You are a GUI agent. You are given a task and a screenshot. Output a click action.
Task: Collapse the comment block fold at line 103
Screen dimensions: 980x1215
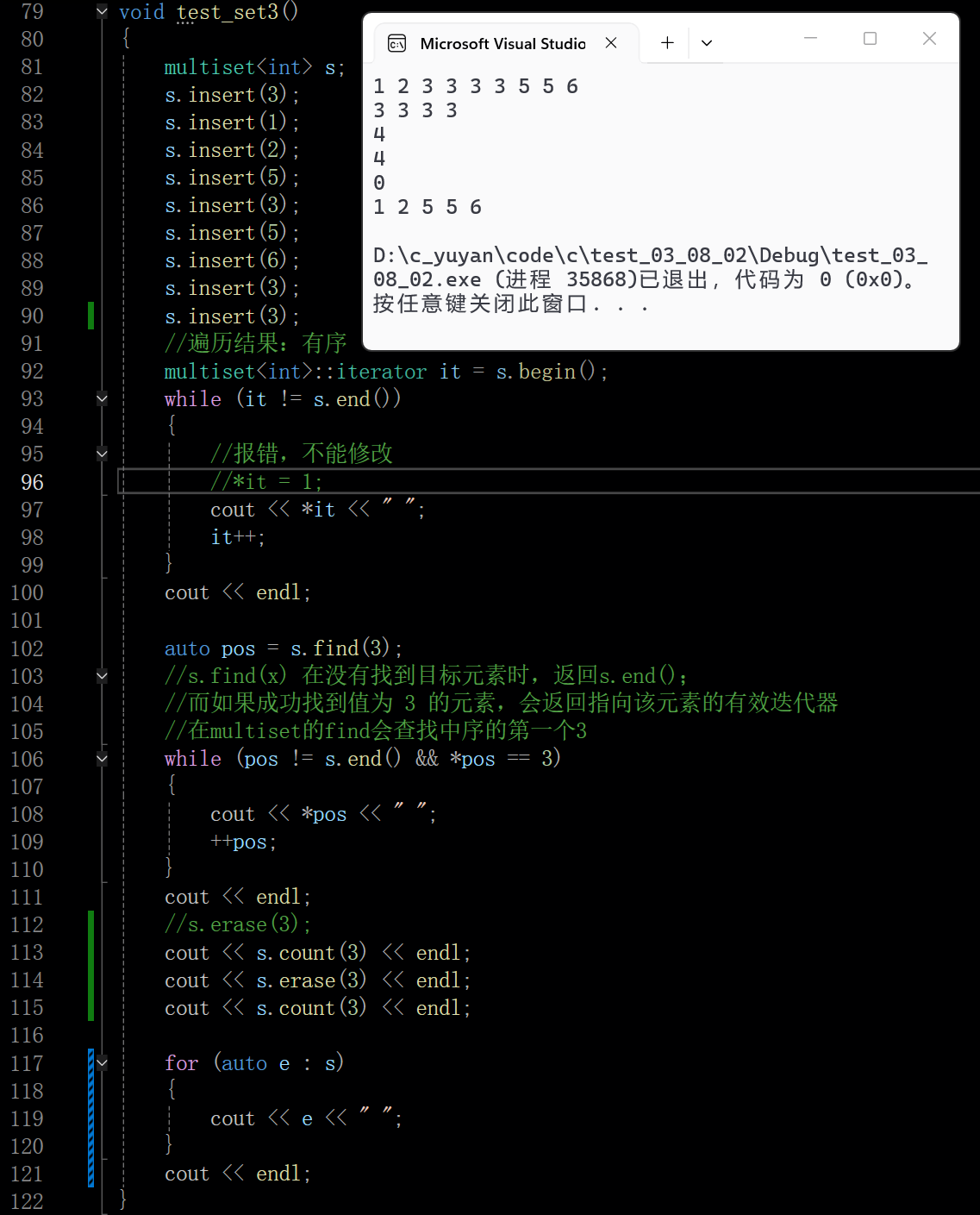[x=102, y=676]
